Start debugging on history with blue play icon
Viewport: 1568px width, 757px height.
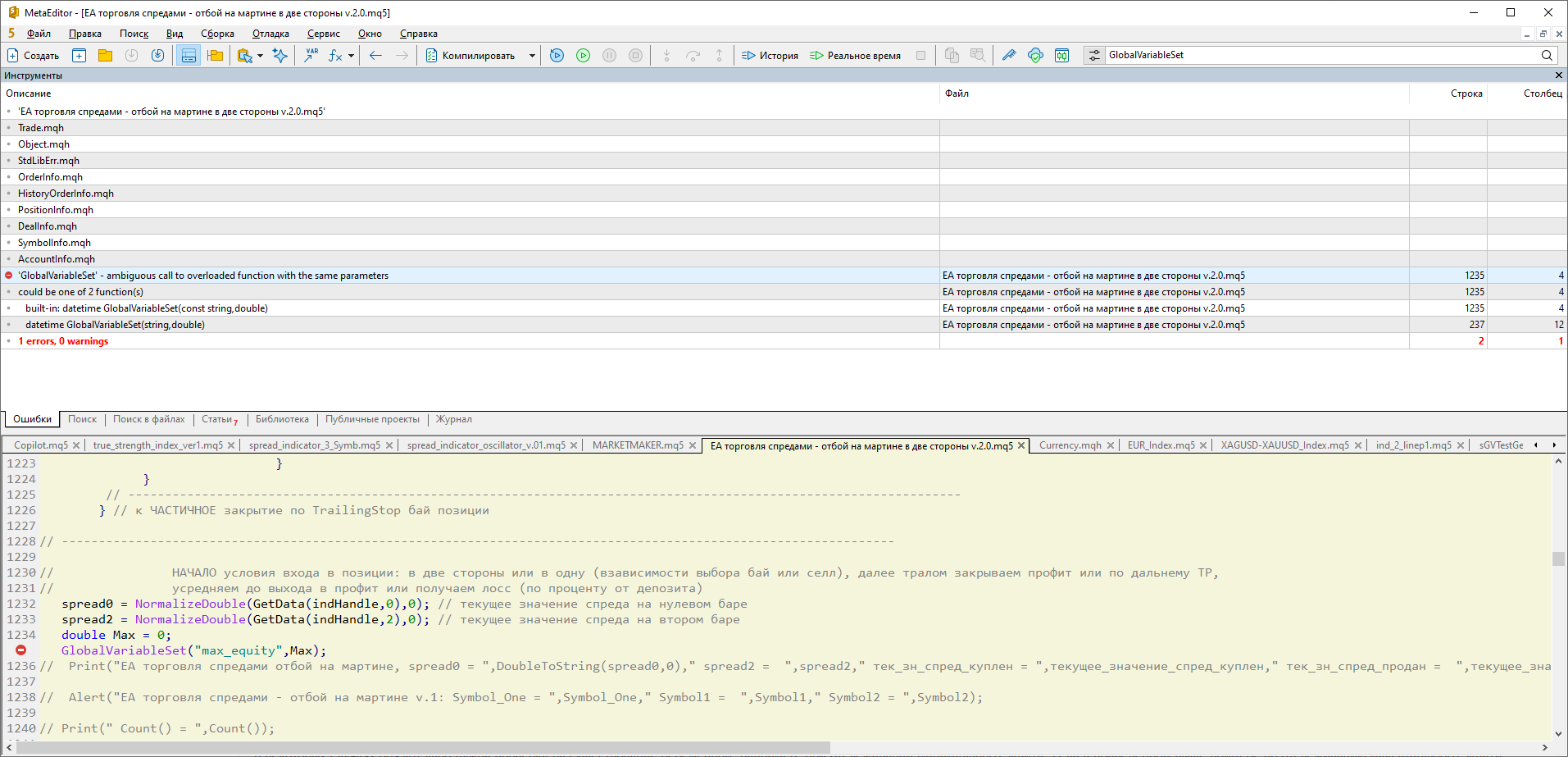(x=557, y=55)
